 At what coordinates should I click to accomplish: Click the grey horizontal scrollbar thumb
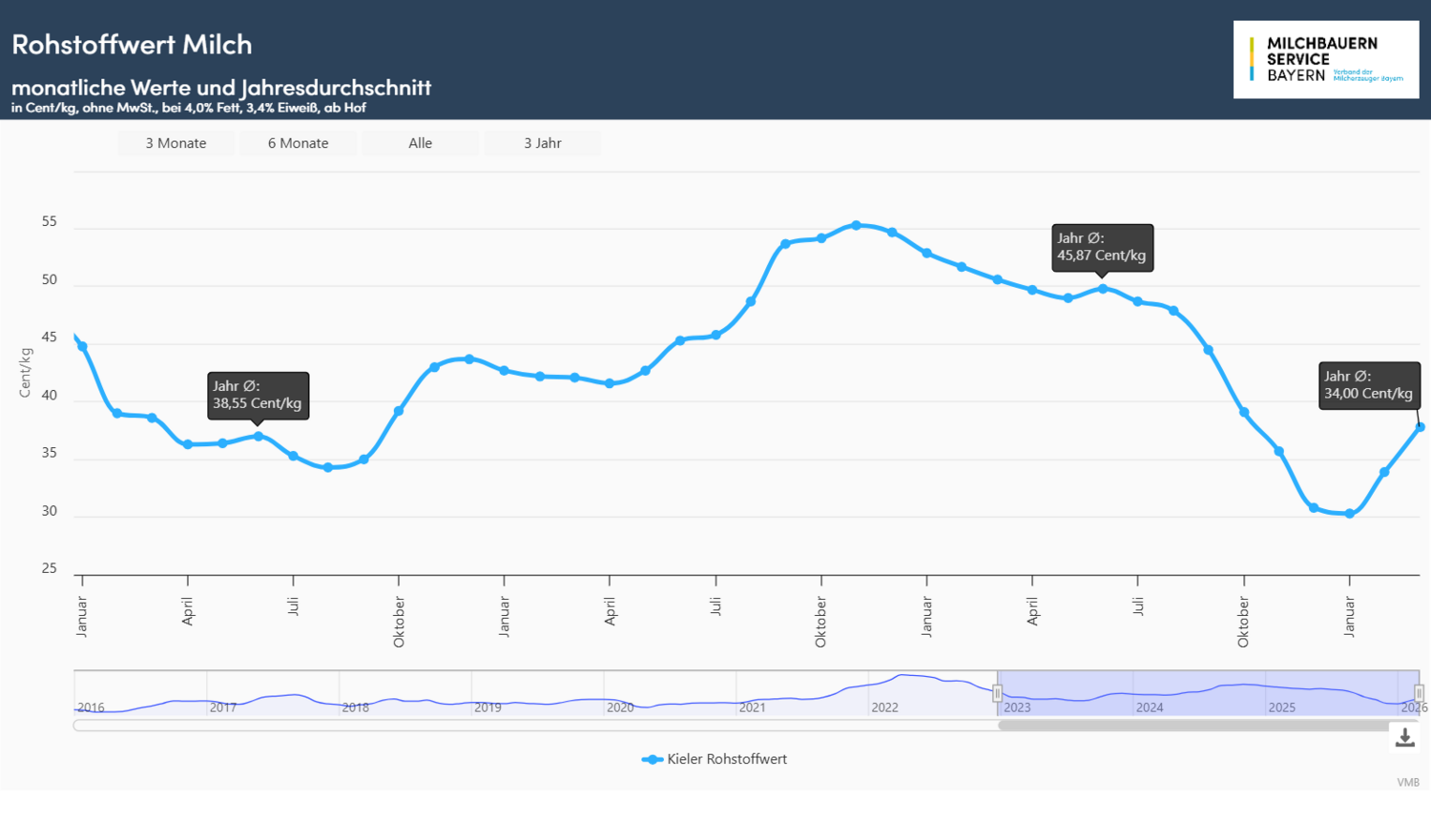coord(1192,726)
